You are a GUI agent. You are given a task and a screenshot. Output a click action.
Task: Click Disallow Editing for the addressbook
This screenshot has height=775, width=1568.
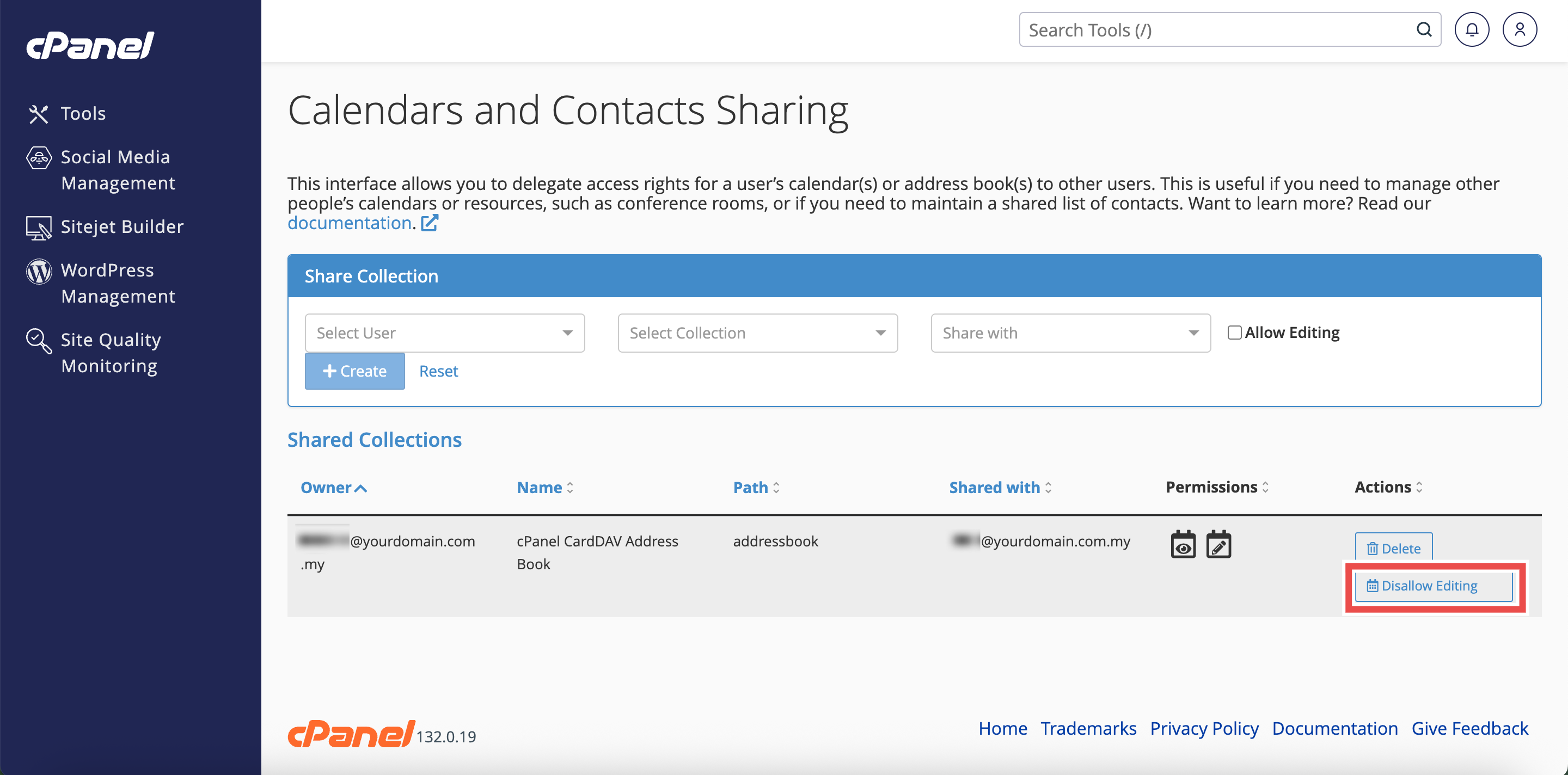click(1433, 586)
